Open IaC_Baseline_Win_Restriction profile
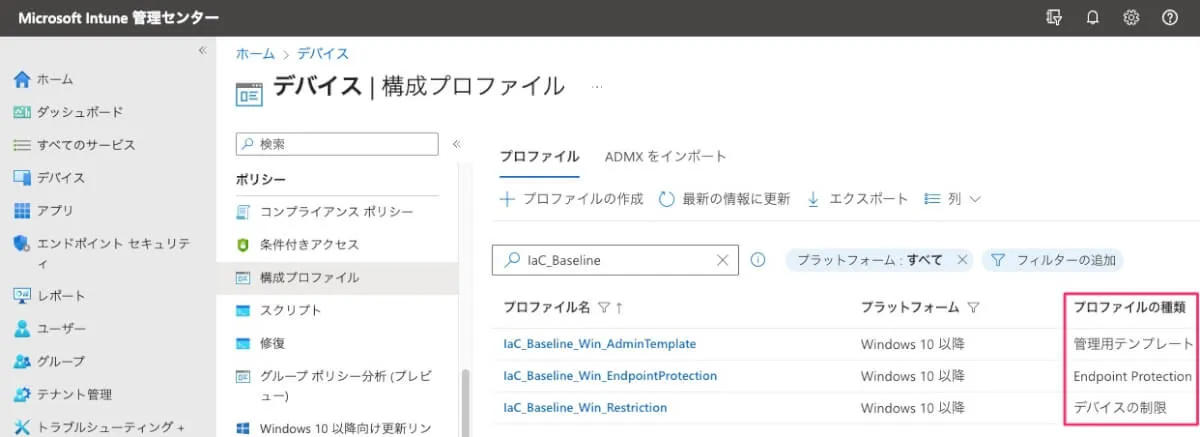The image size is (1200, 437). point(585,408)
